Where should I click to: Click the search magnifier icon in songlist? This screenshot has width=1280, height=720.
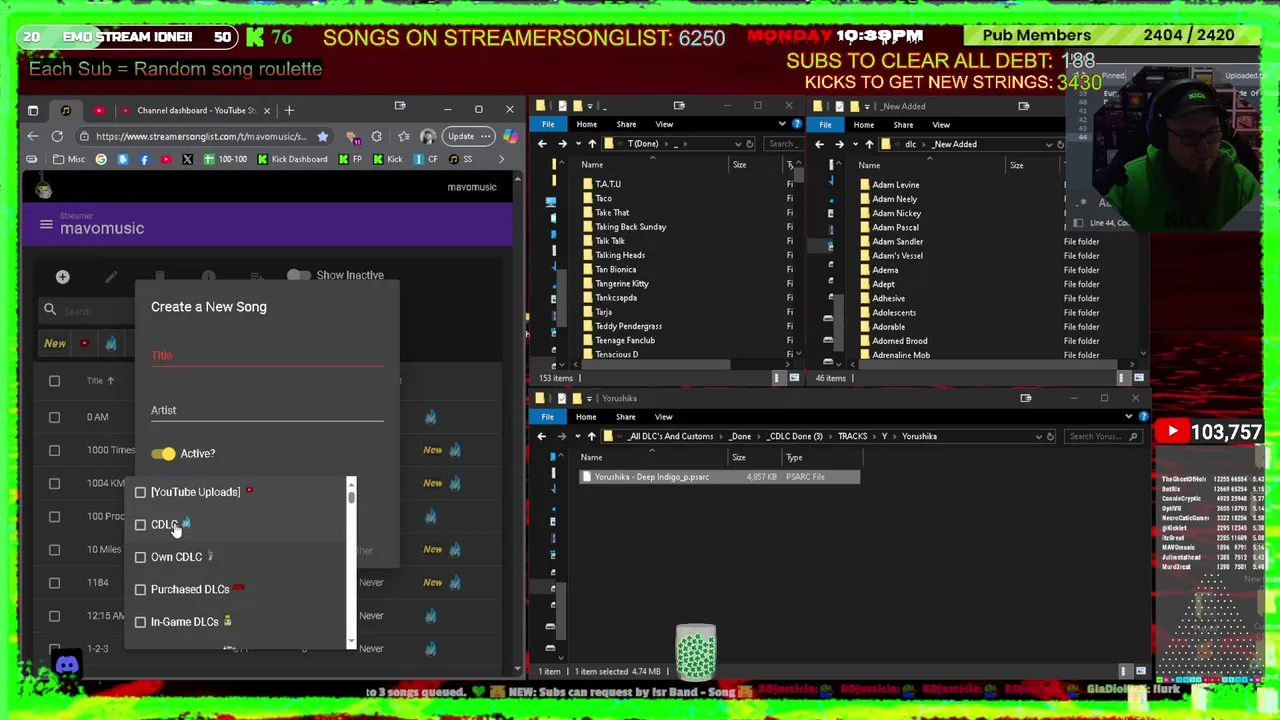50,310
